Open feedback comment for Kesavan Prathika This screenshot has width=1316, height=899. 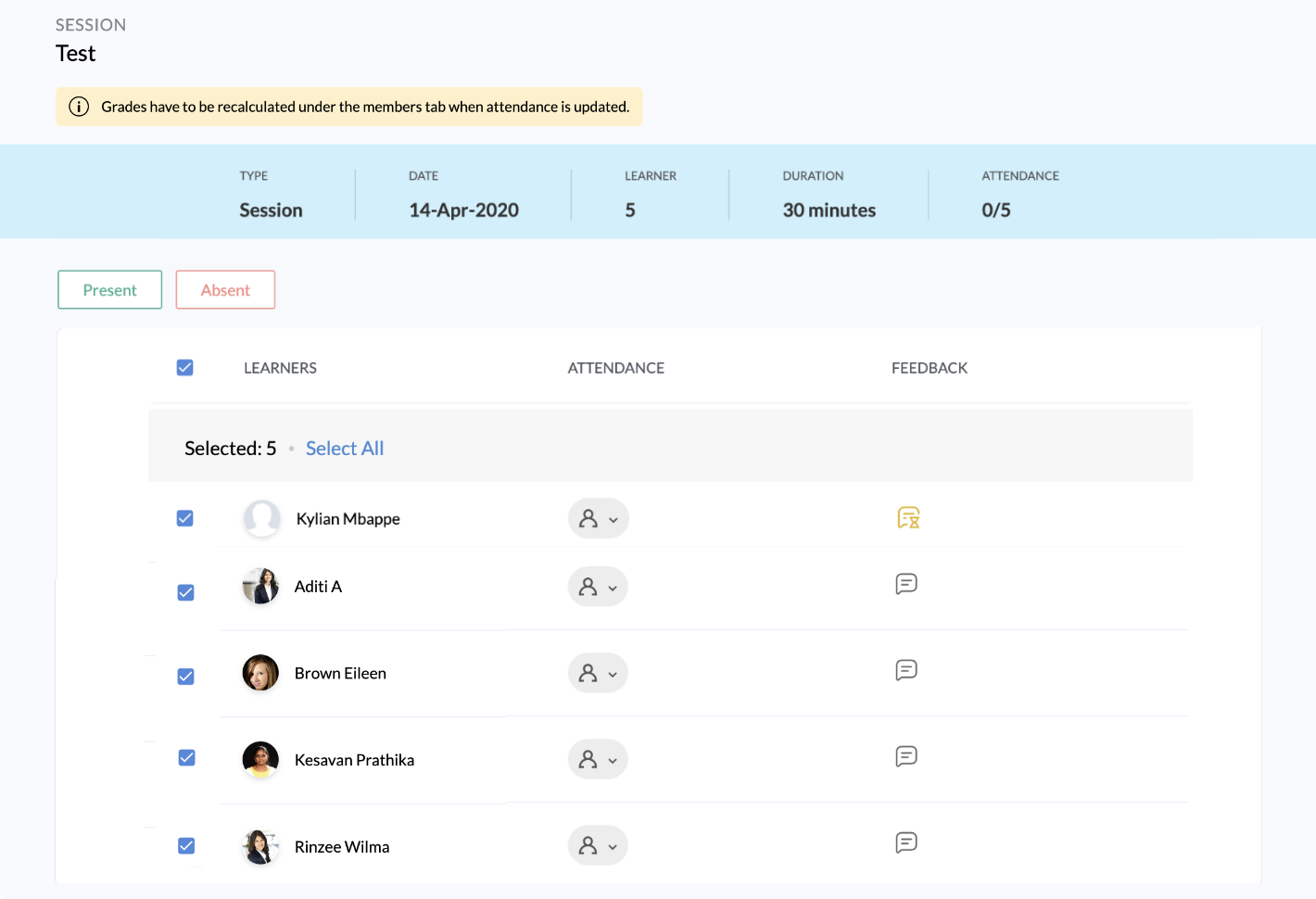906,756
